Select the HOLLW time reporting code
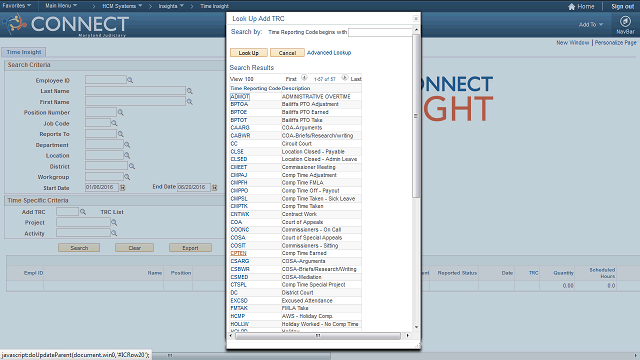The height and width of the screenshot is (360, 640). 240,324
